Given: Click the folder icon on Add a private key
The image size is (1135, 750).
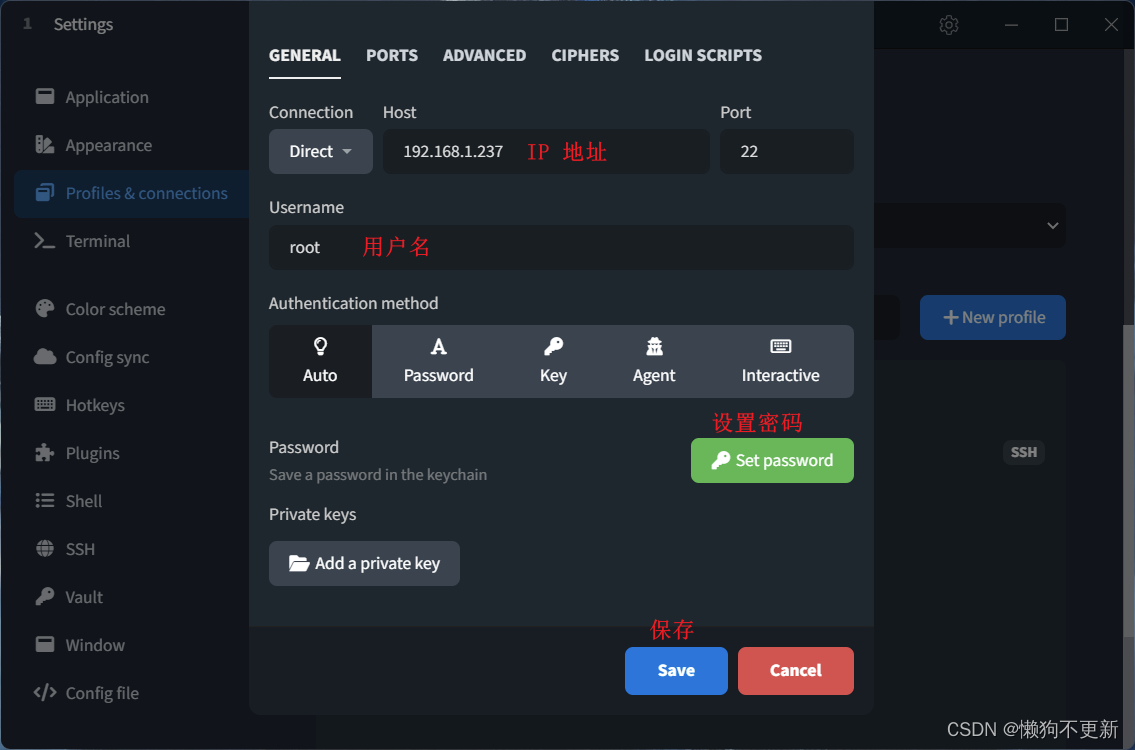Looking at the screenshot, I should click(299, 563).
